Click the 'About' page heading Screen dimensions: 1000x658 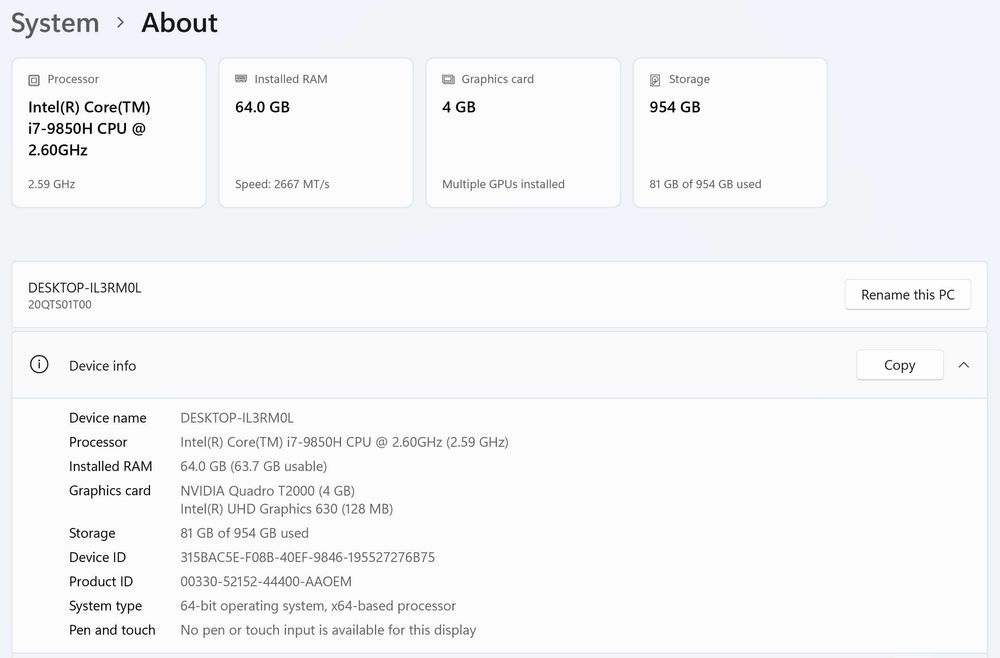point(179,23)
